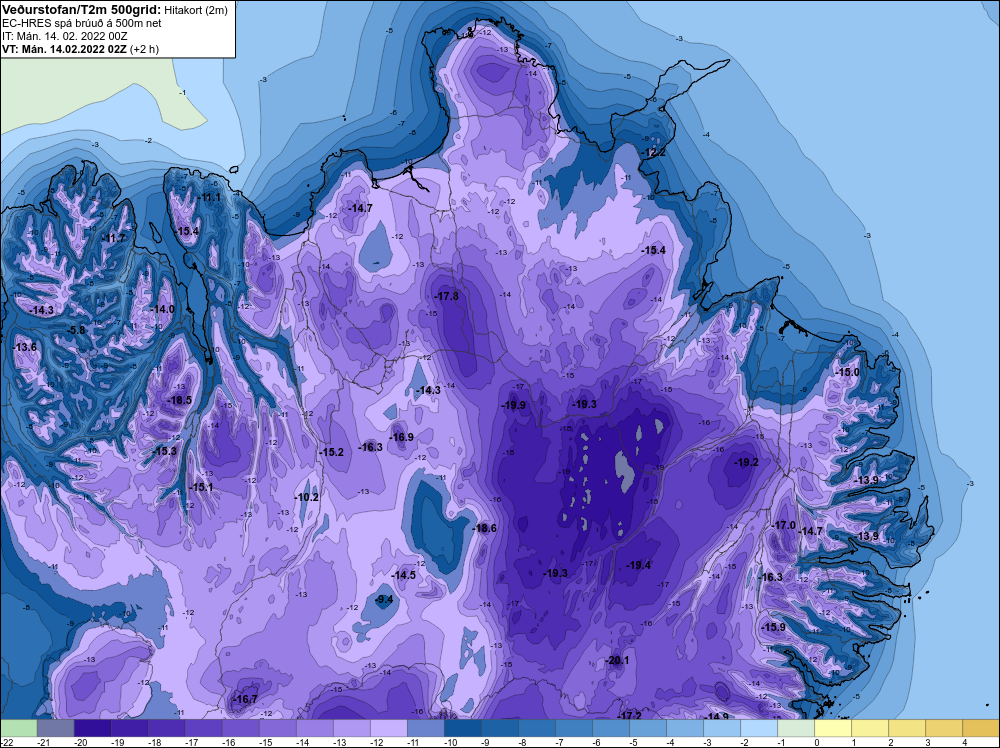Click the 0 legend color swatch
Image resolution: width=1000 pixels, height=748 pixels.
(x=832, y=728)
